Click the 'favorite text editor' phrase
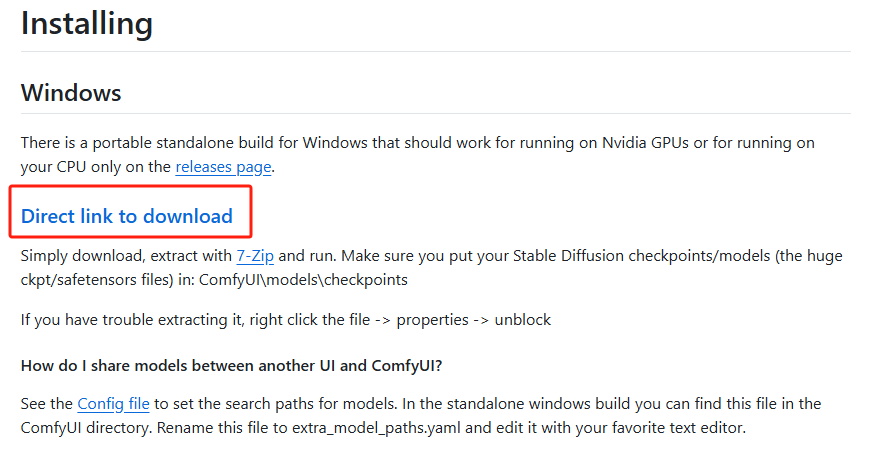 [678, 428]
